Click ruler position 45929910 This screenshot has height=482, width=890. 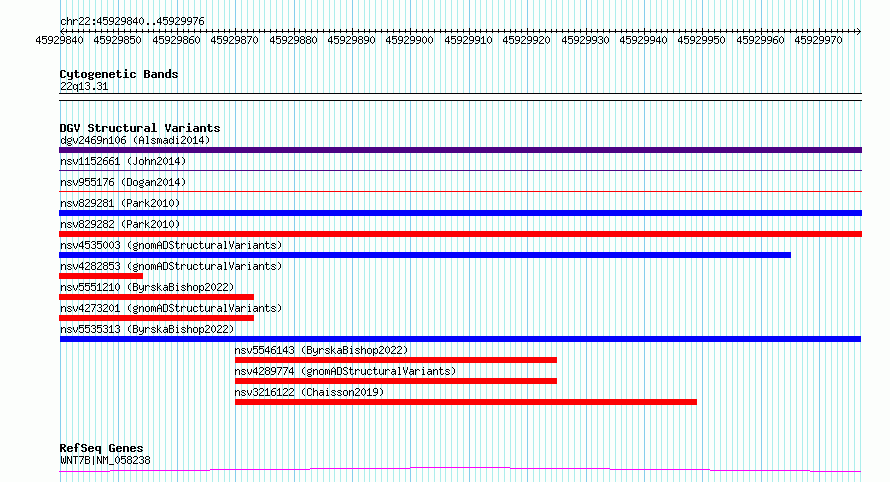pyautogui.click(x=468, y=40)
